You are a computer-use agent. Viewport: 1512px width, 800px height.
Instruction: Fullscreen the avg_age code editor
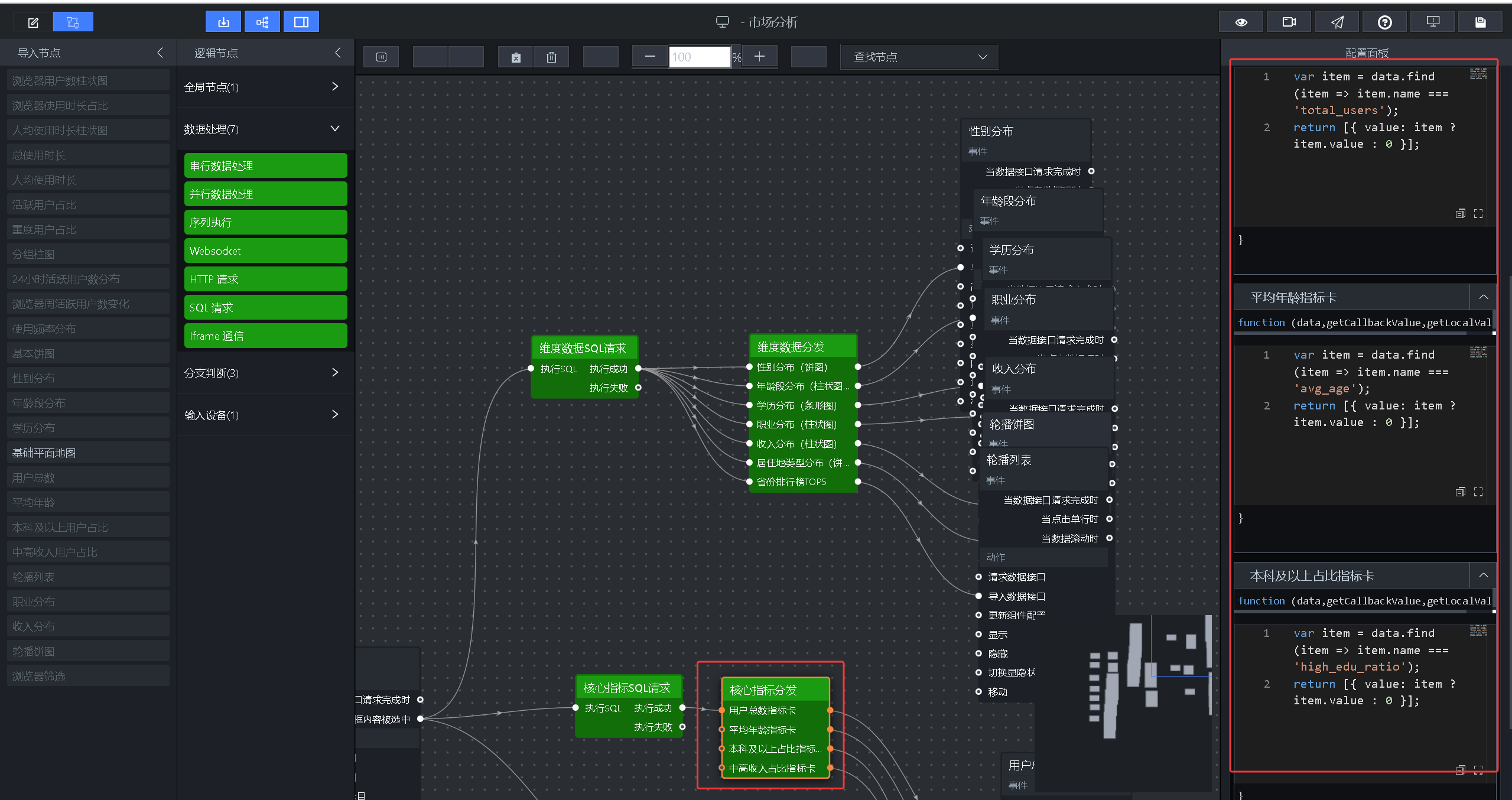pos(1478,492)
